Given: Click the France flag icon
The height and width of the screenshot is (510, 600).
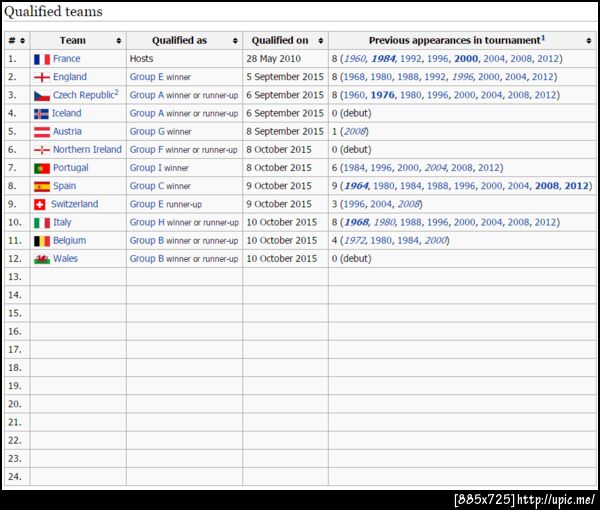Looking at the screenshot, I should tap(42, 59).
